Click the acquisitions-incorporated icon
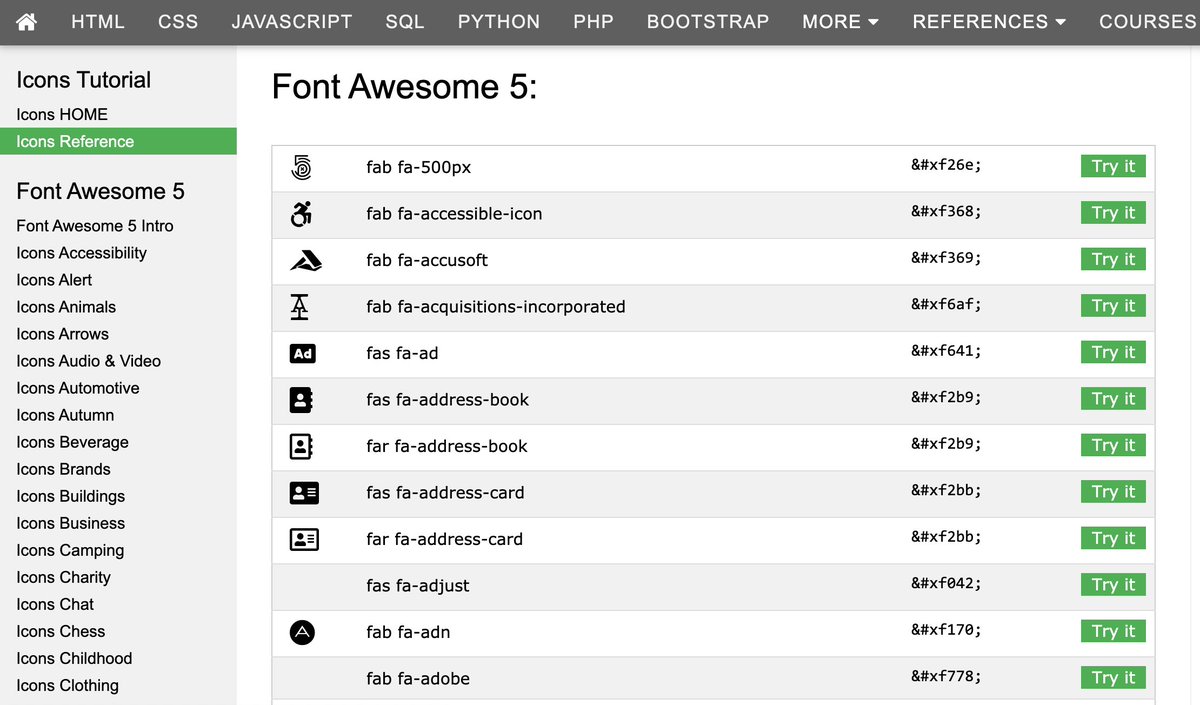Viewport: 1200px width, 705px height. (x=299, y=306)
